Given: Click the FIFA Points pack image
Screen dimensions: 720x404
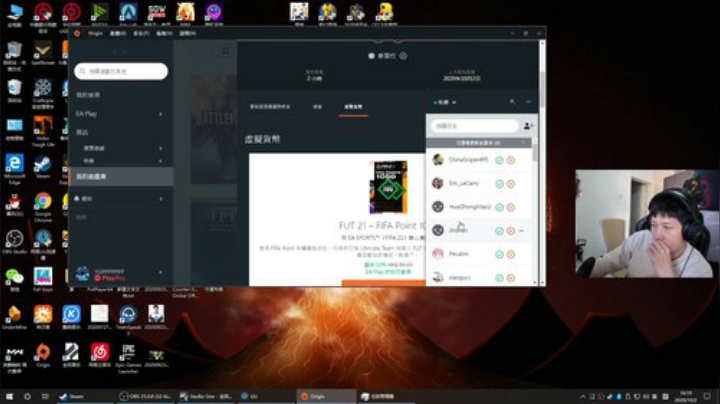Looking at the screenshot, I should pos(388,187).
